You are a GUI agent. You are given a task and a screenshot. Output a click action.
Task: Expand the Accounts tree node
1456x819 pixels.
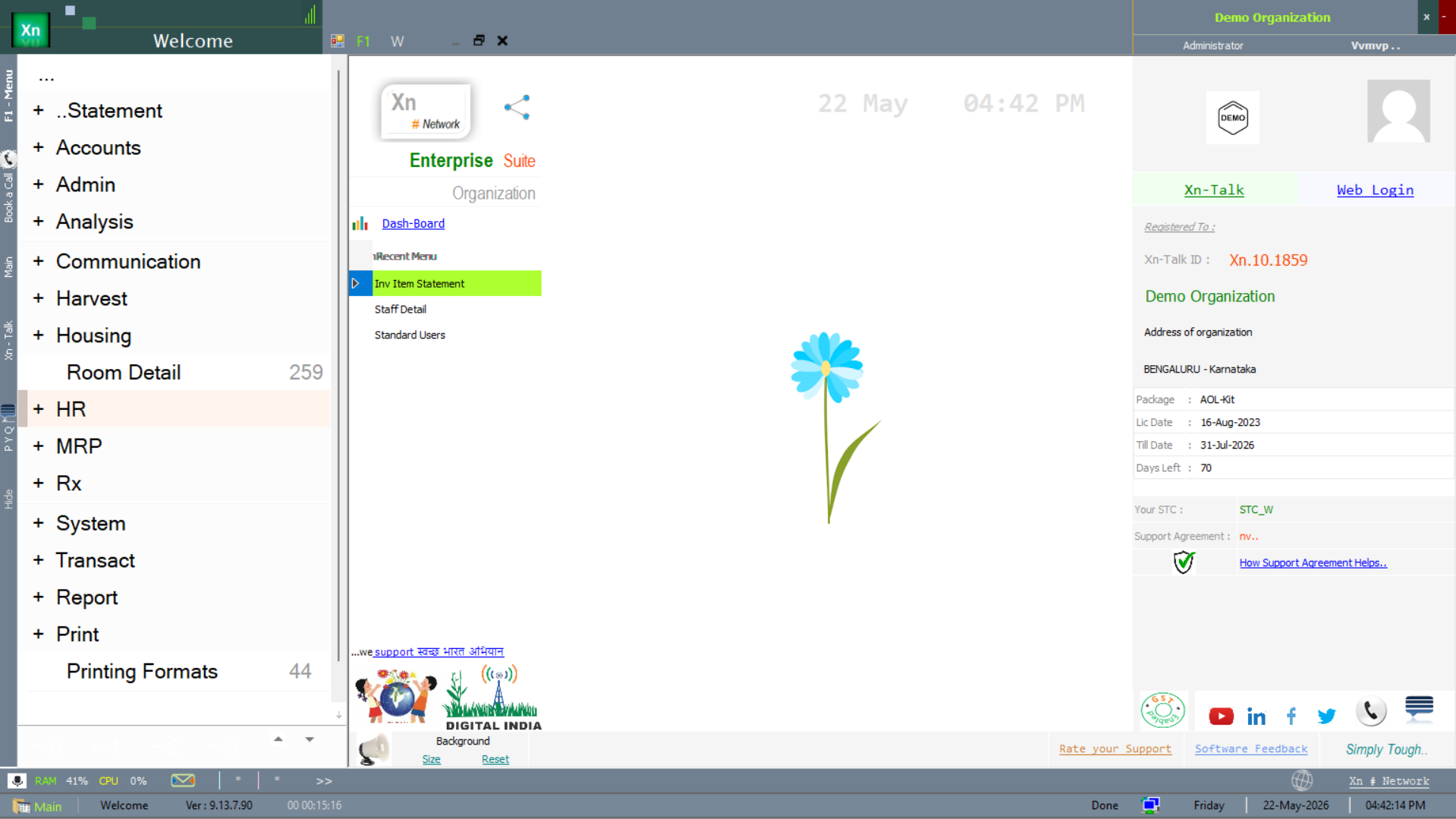(39, 148)
